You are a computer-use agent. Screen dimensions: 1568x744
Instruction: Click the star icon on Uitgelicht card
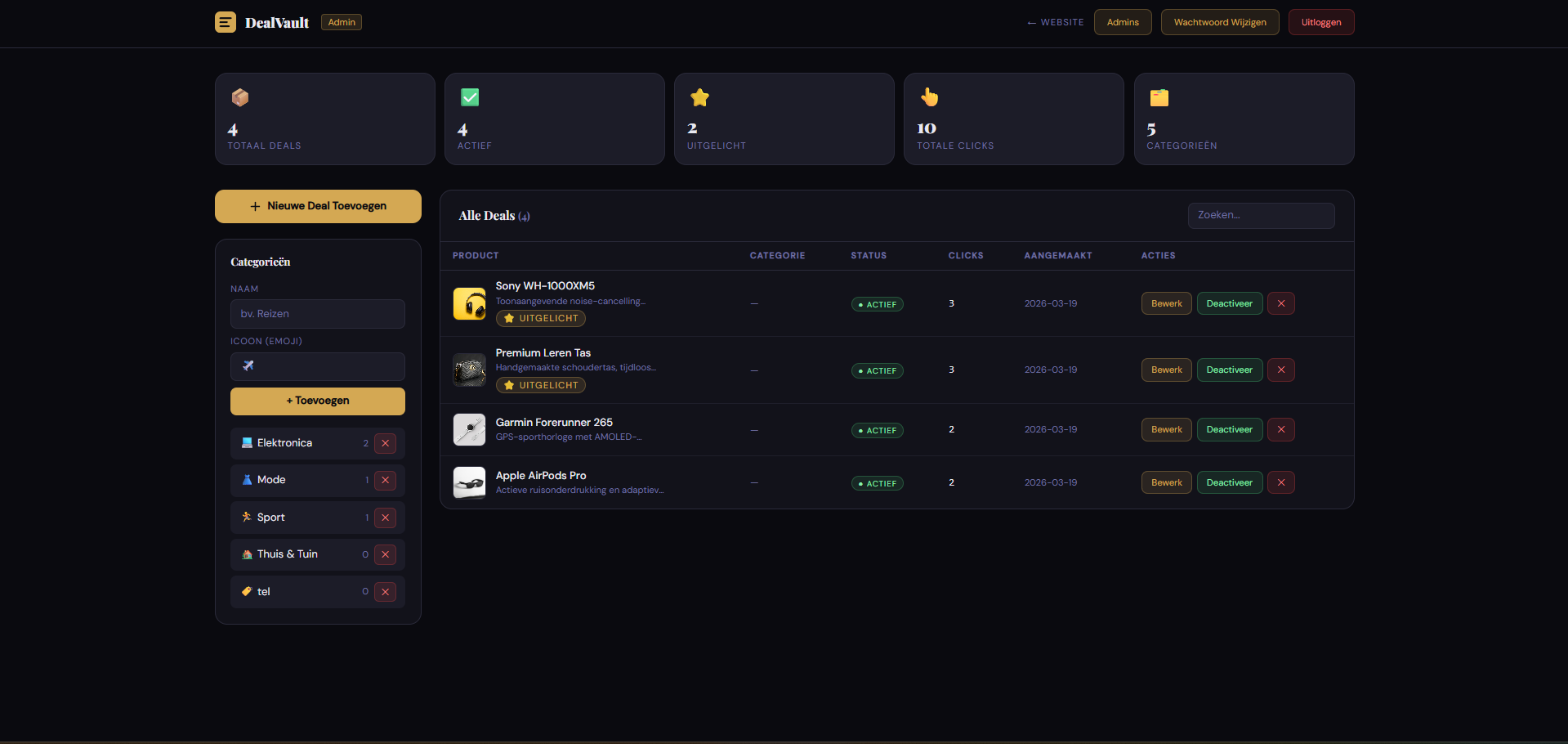699,97
